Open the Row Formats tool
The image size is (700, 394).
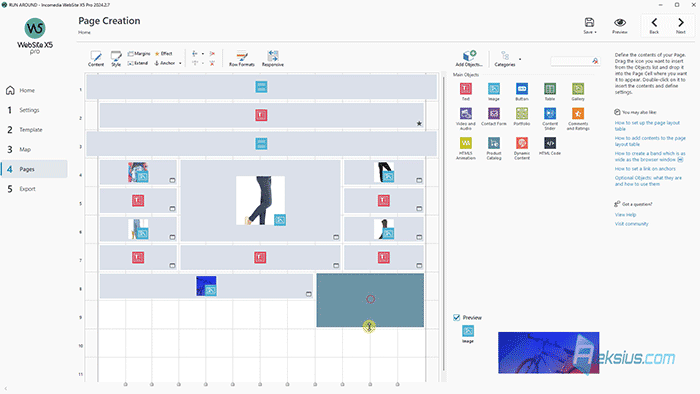(x=242, y=58)
